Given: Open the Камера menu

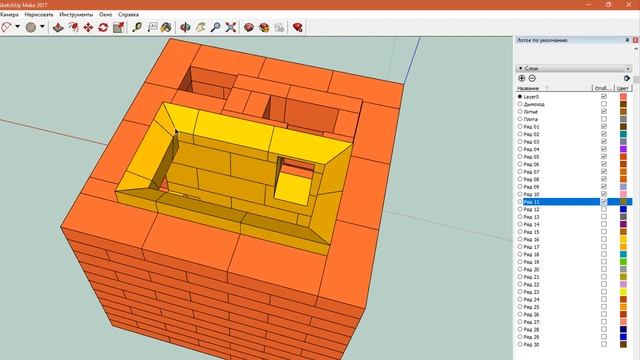Looking at the screenshot, I should click(x=9, y=14).
